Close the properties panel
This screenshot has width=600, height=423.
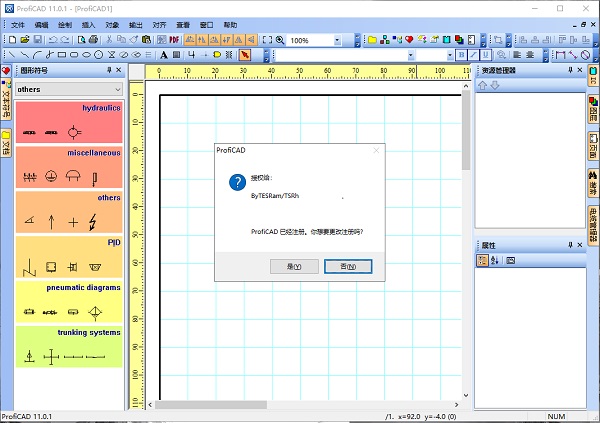pyautogui.click(x=580, y=245)
